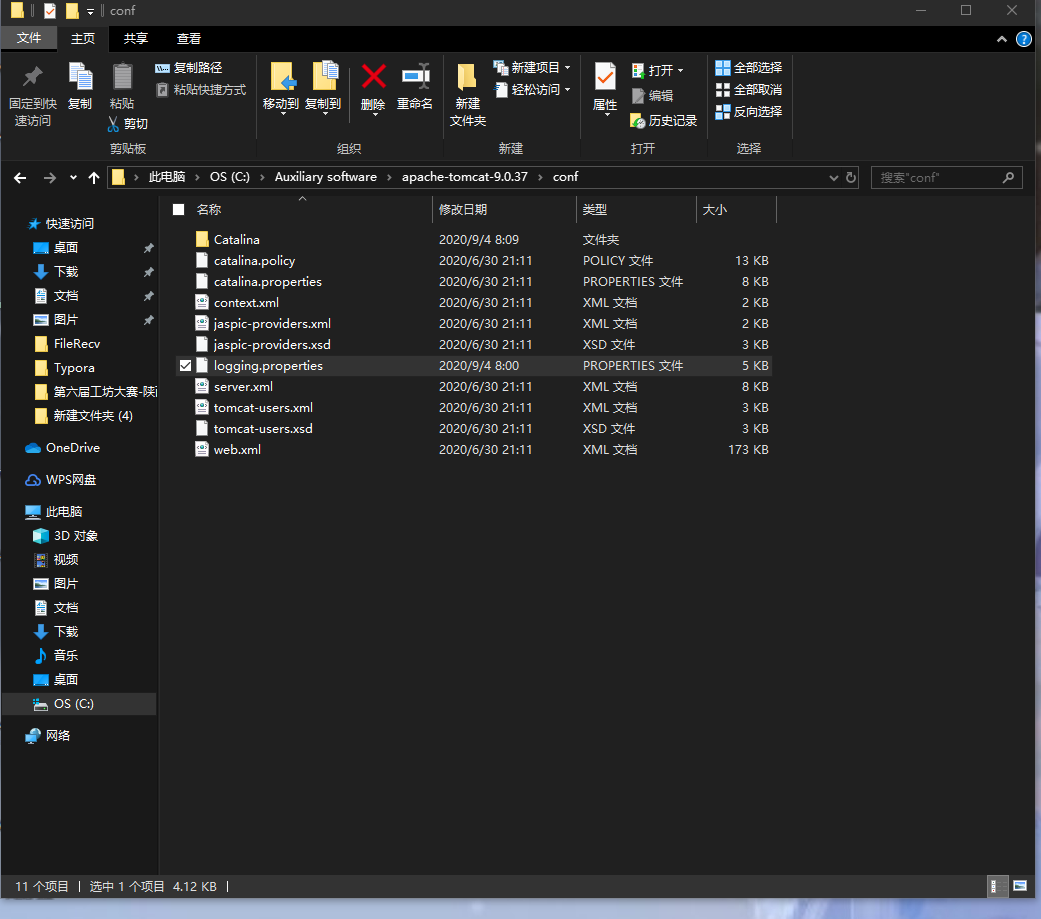Open the Open button dropdown arrow
The height and width of the screenshot is (919, 1041).
point(681,70)
